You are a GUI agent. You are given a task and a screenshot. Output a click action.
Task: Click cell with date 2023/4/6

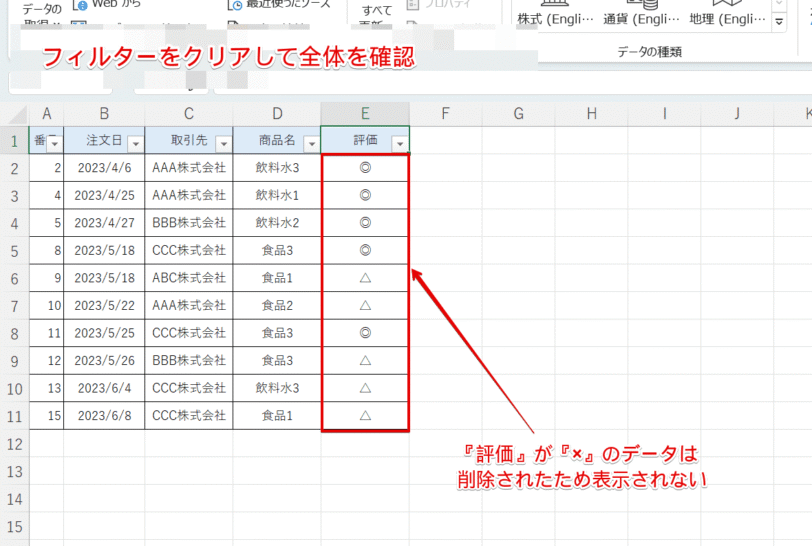104,168
